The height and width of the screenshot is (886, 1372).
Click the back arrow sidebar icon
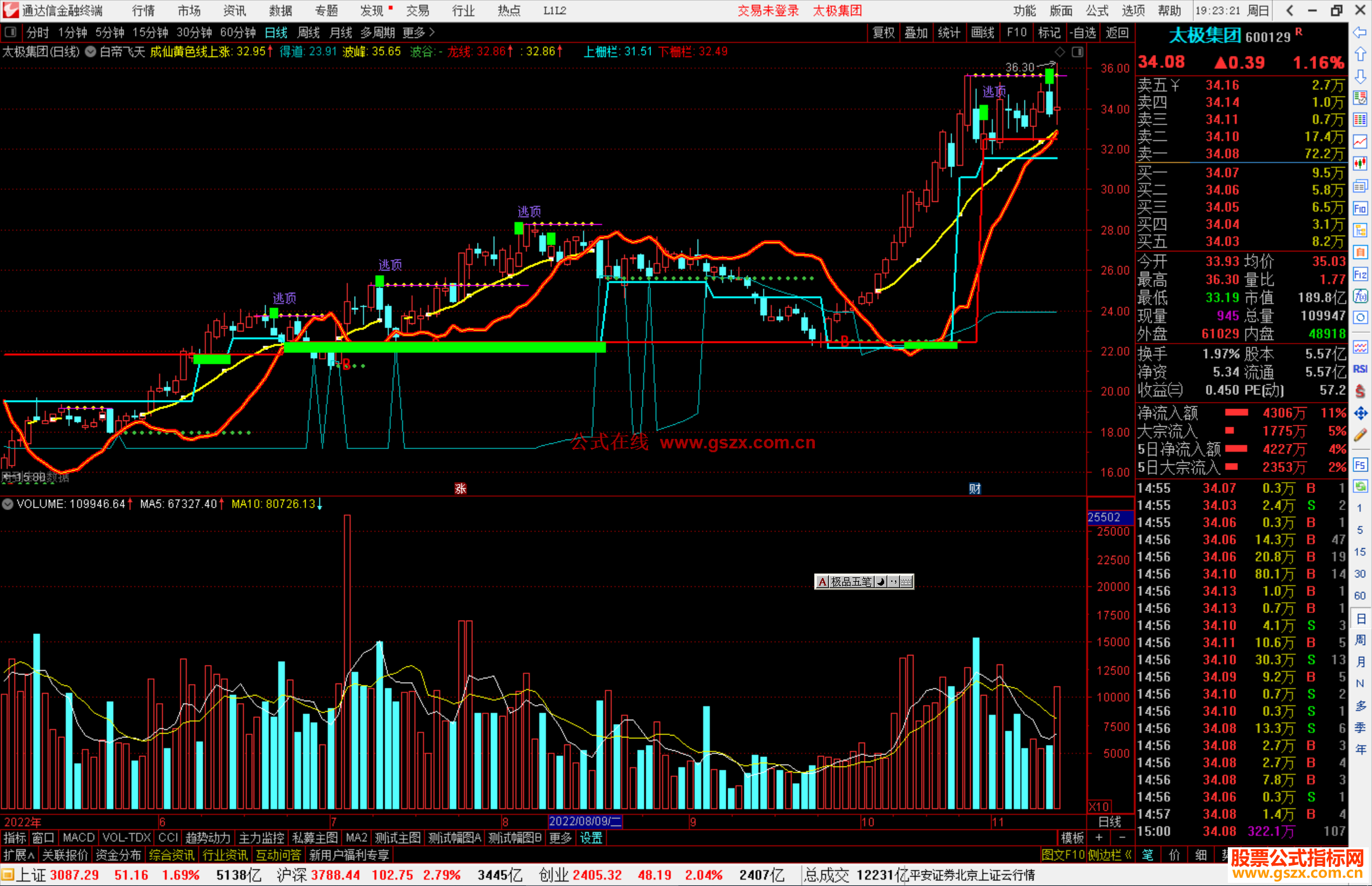click(1360, 32)
